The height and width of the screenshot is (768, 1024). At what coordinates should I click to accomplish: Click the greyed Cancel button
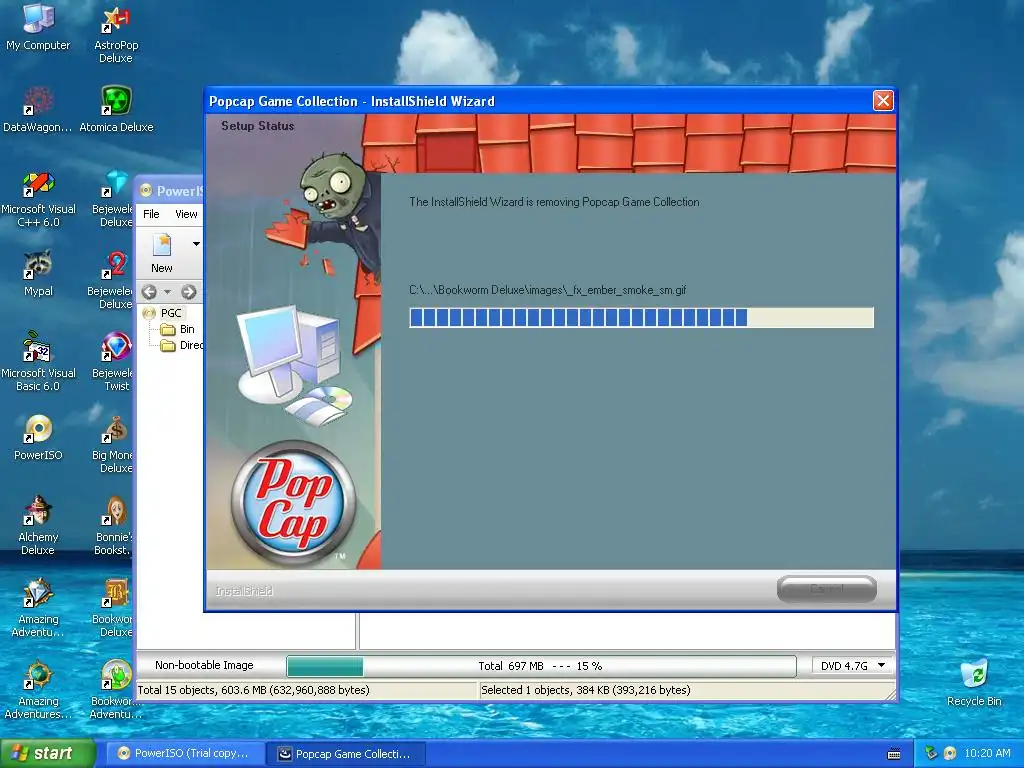click(x=827, y=590)
